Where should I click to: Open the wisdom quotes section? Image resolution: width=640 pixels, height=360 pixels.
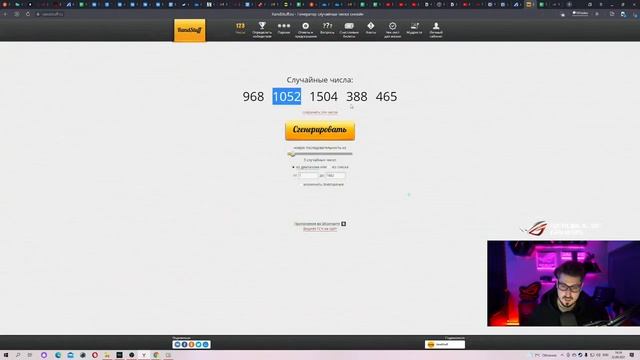click(414, 29)
